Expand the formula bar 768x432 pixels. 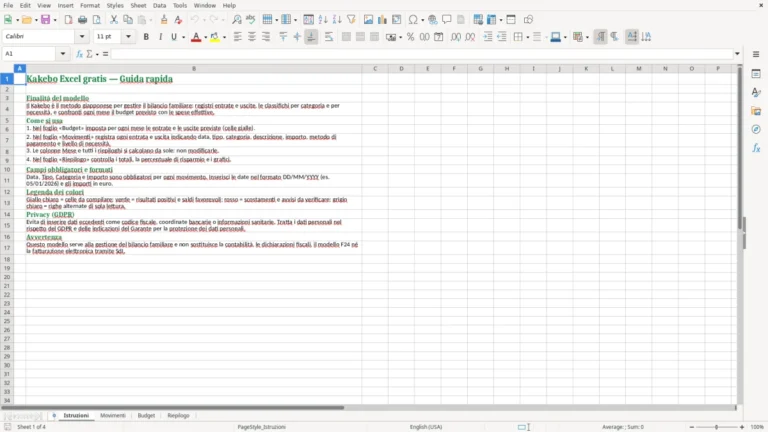[737, 54]
